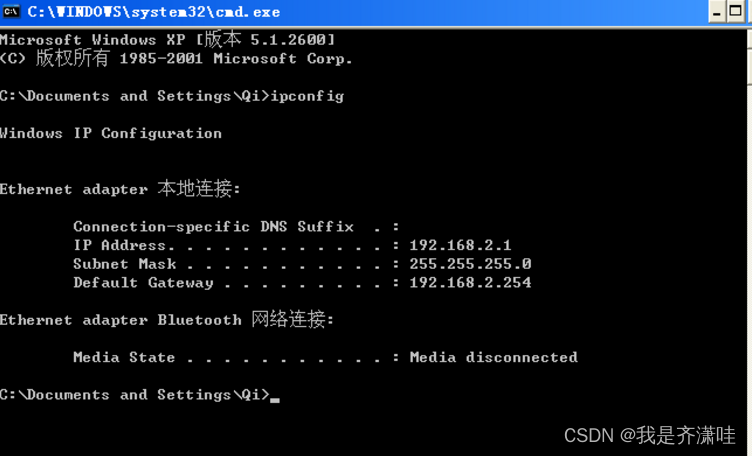This screenshot has width=752, height=456.
Task: Click the 'Media disconnected' value
Action: (494, 357)
